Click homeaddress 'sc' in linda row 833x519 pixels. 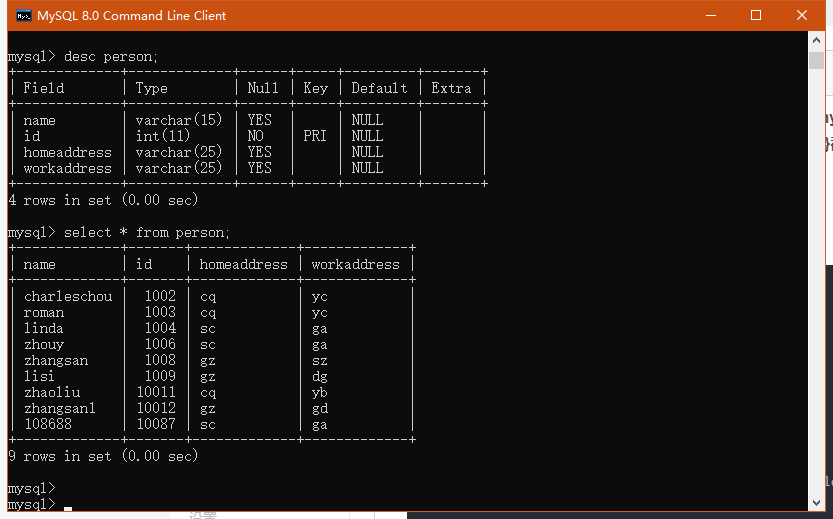click(208, 329)
